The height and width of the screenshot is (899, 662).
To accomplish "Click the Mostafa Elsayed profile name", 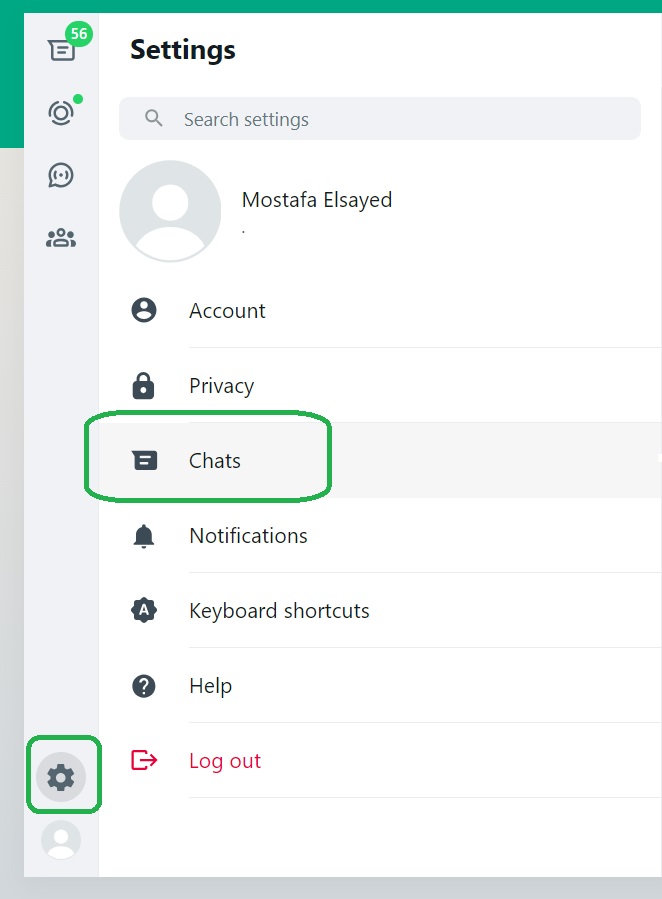I will point(317,200).
